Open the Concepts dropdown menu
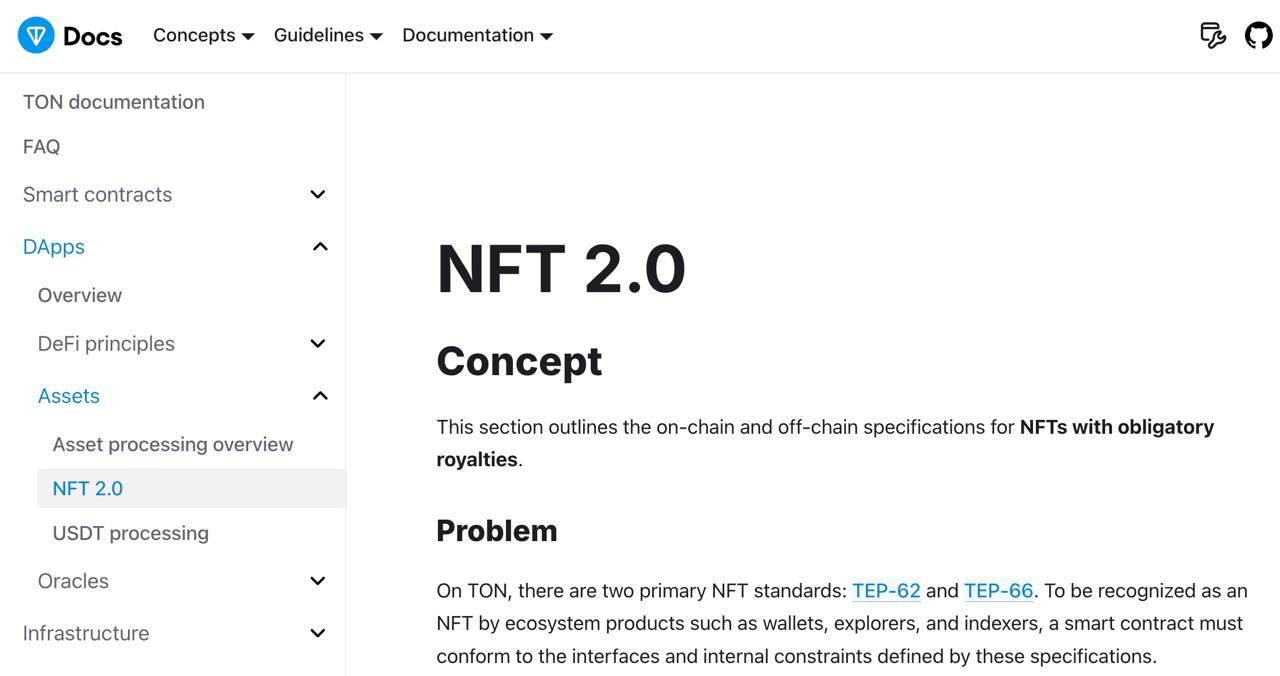The width and height of the screenshot is (1280, 676). (204, 35)
